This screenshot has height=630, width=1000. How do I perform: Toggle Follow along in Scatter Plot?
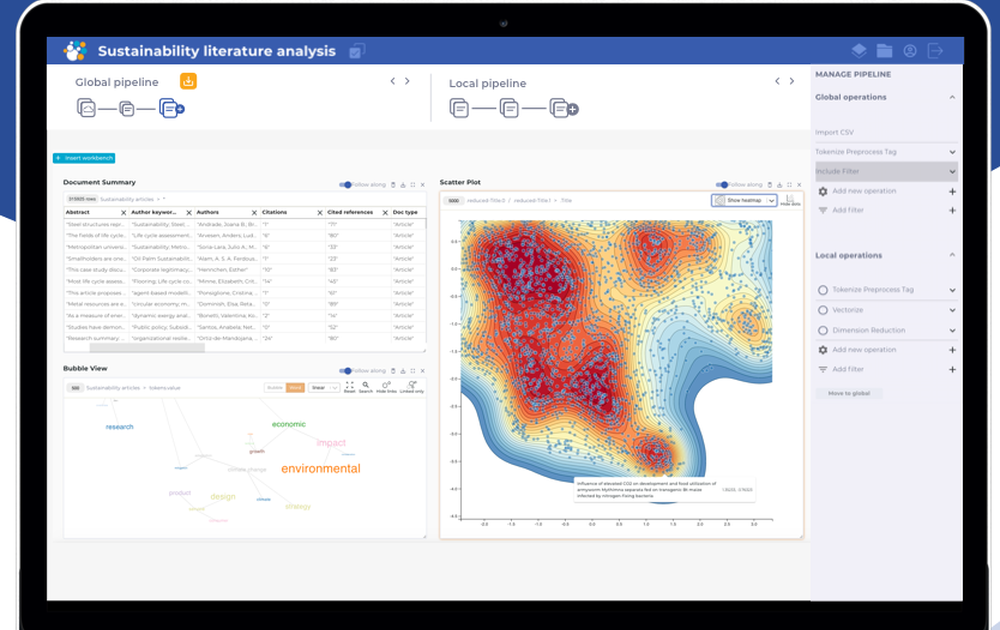click(722, 185)
